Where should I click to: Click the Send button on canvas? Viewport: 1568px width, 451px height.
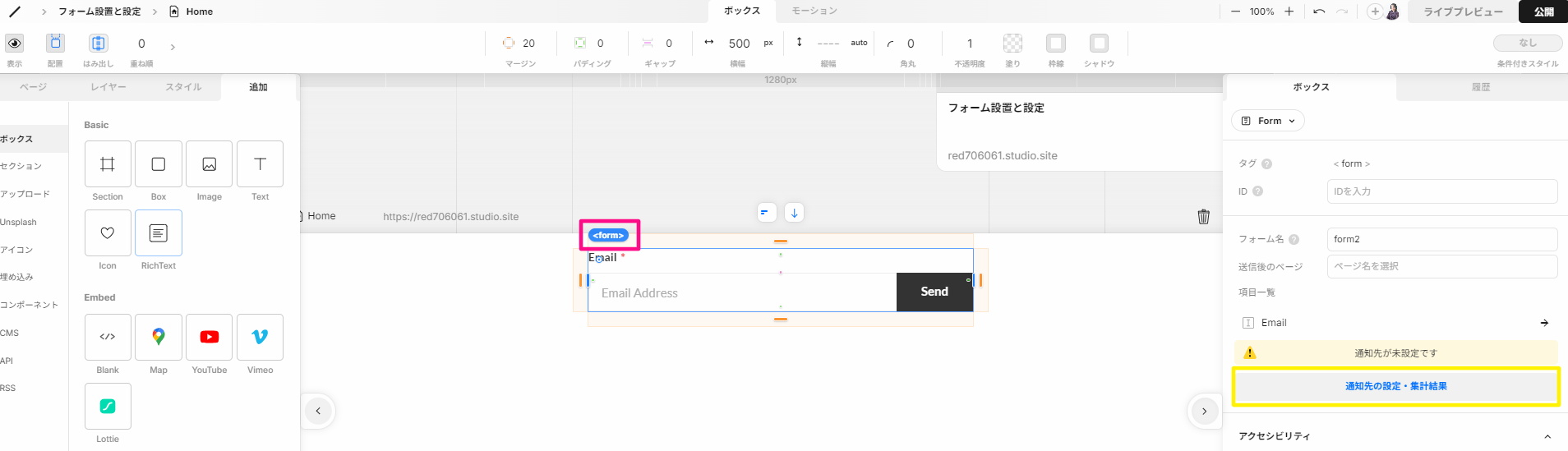pos(934,292)
